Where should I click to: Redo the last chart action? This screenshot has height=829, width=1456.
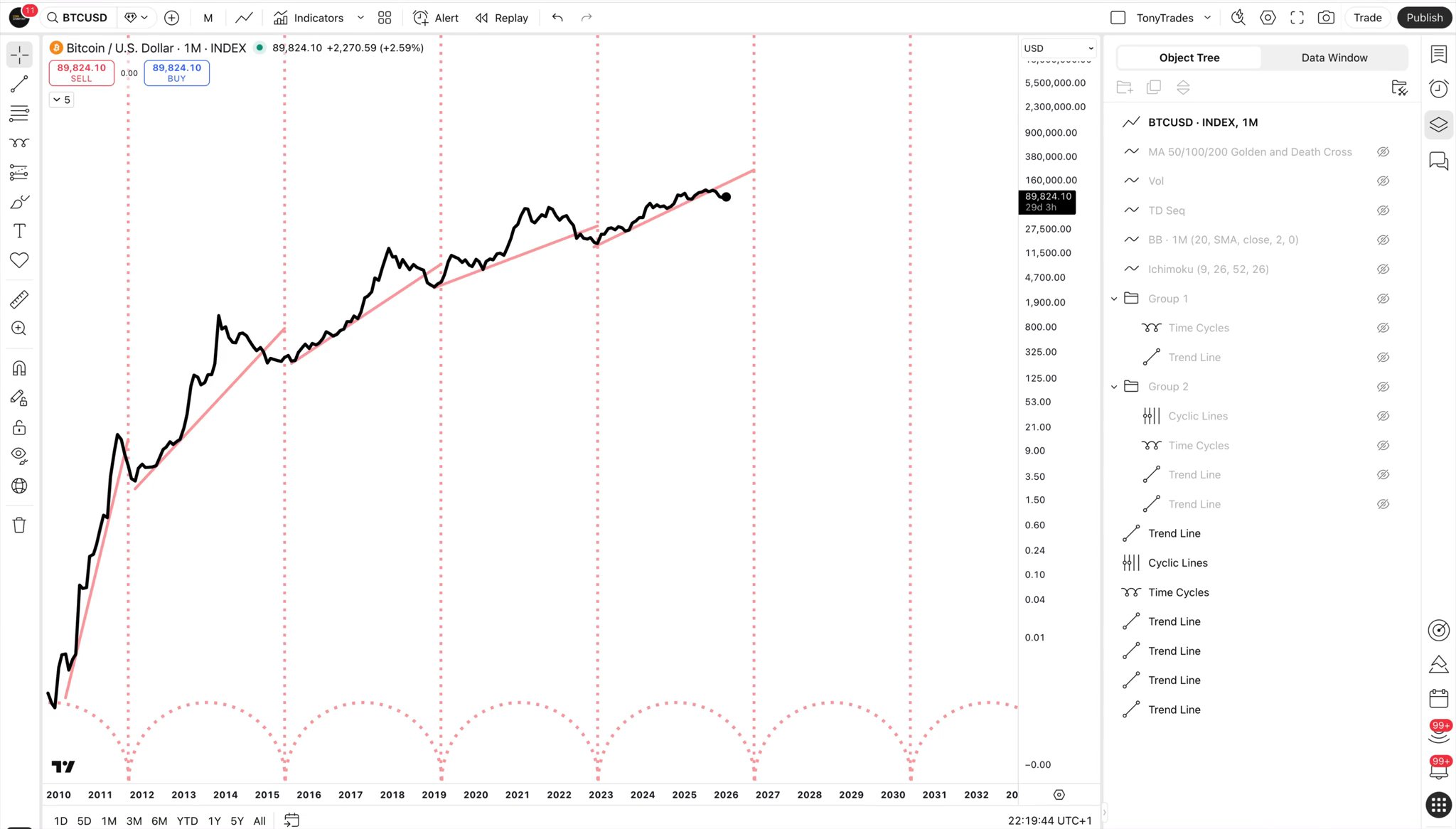click(x=587, y=18)
